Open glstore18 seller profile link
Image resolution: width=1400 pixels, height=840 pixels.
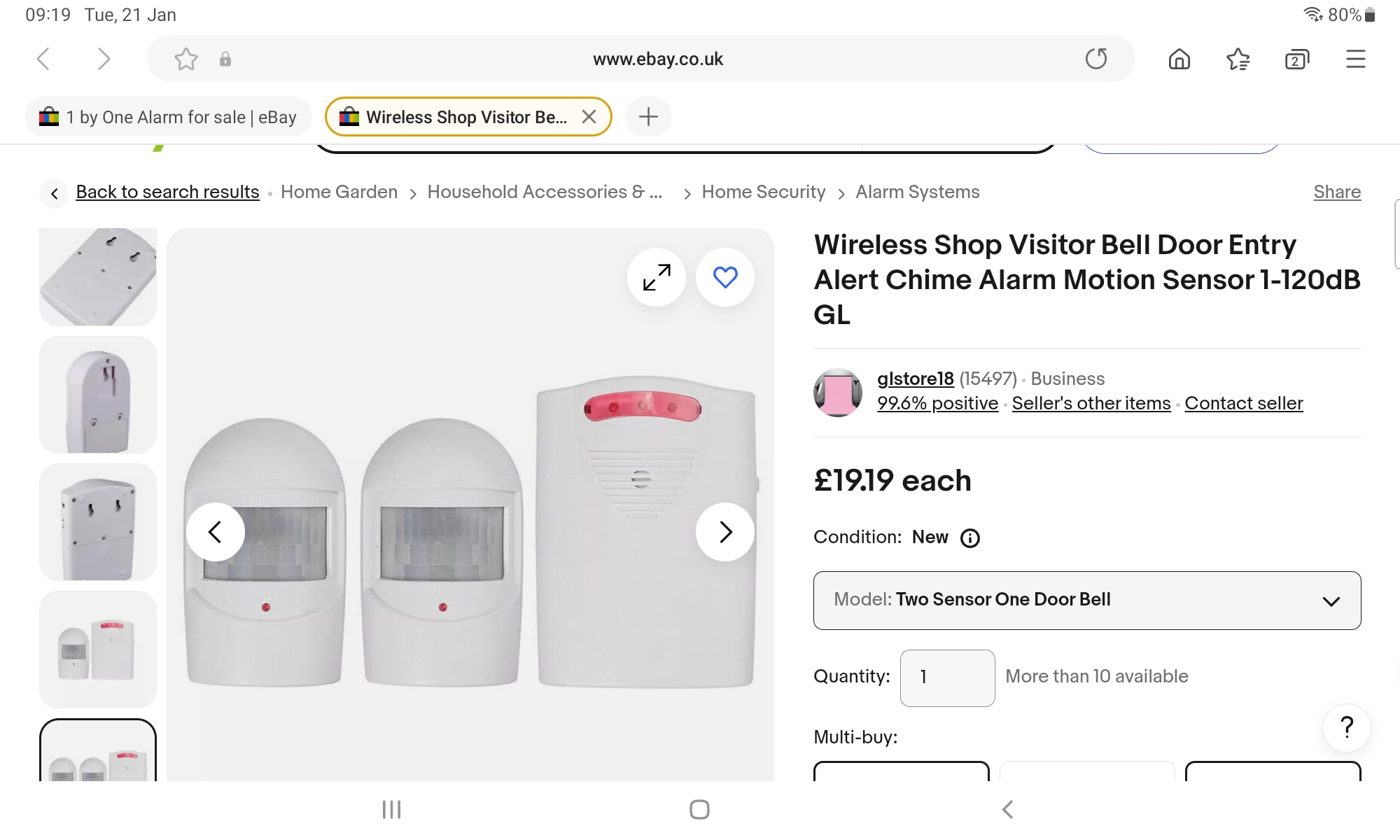(915, 379)
